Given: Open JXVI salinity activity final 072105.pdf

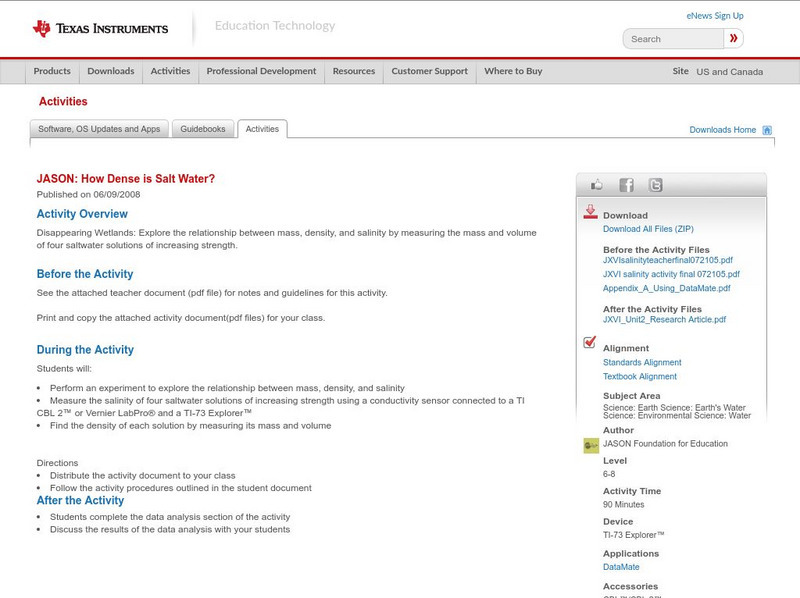Looking at the screenshot, I should tap(671, 275).
